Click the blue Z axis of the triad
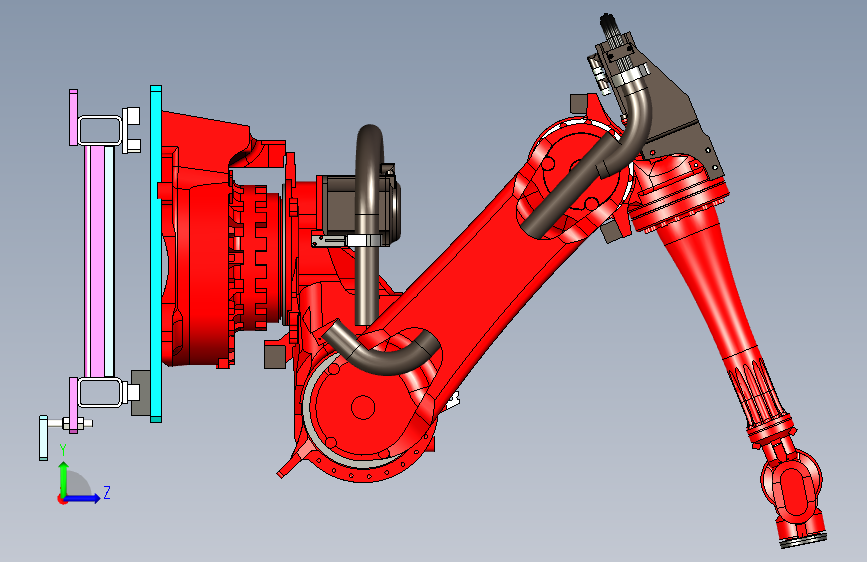Screen dimensions: 867x562 (x=84, y=498)
